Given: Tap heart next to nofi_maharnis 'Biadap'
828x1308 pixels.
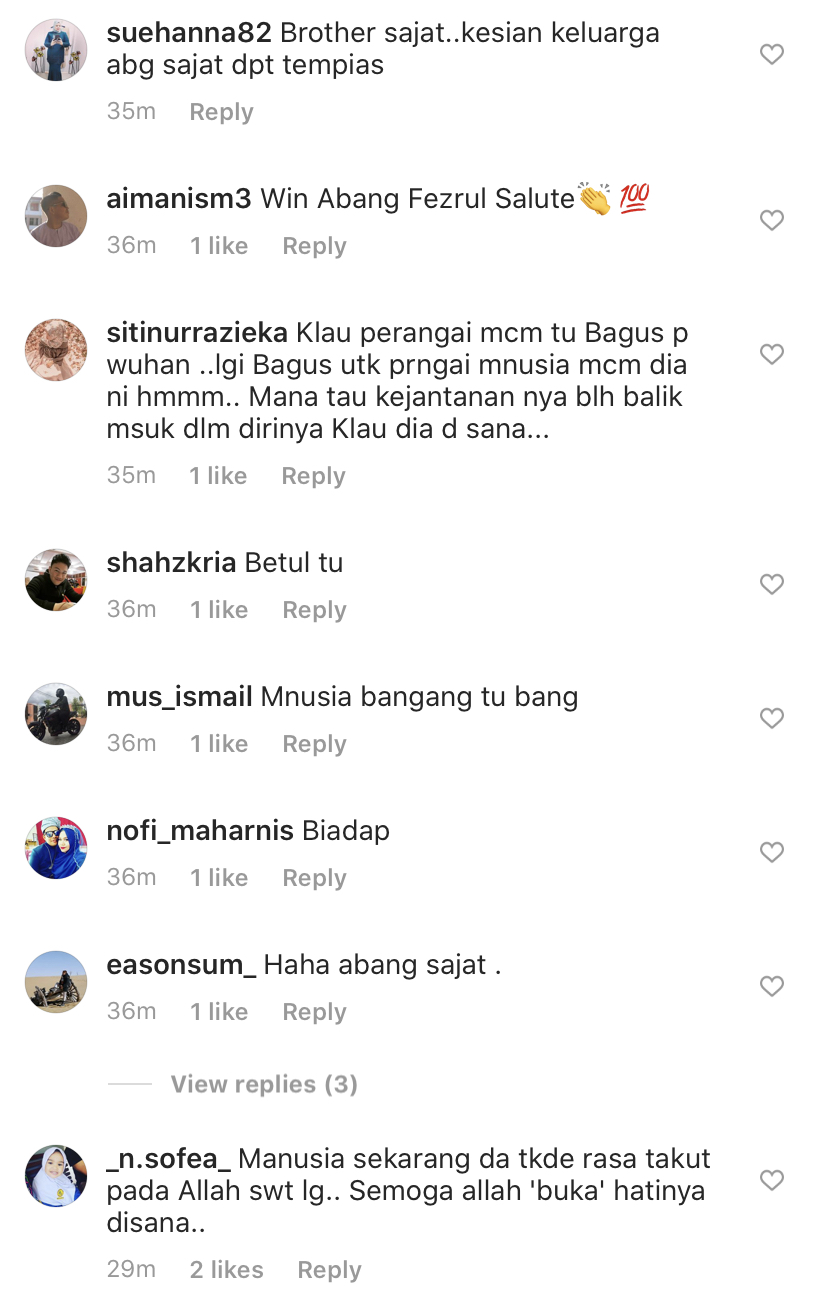Looking at the screenshot, I should (772, 852).
